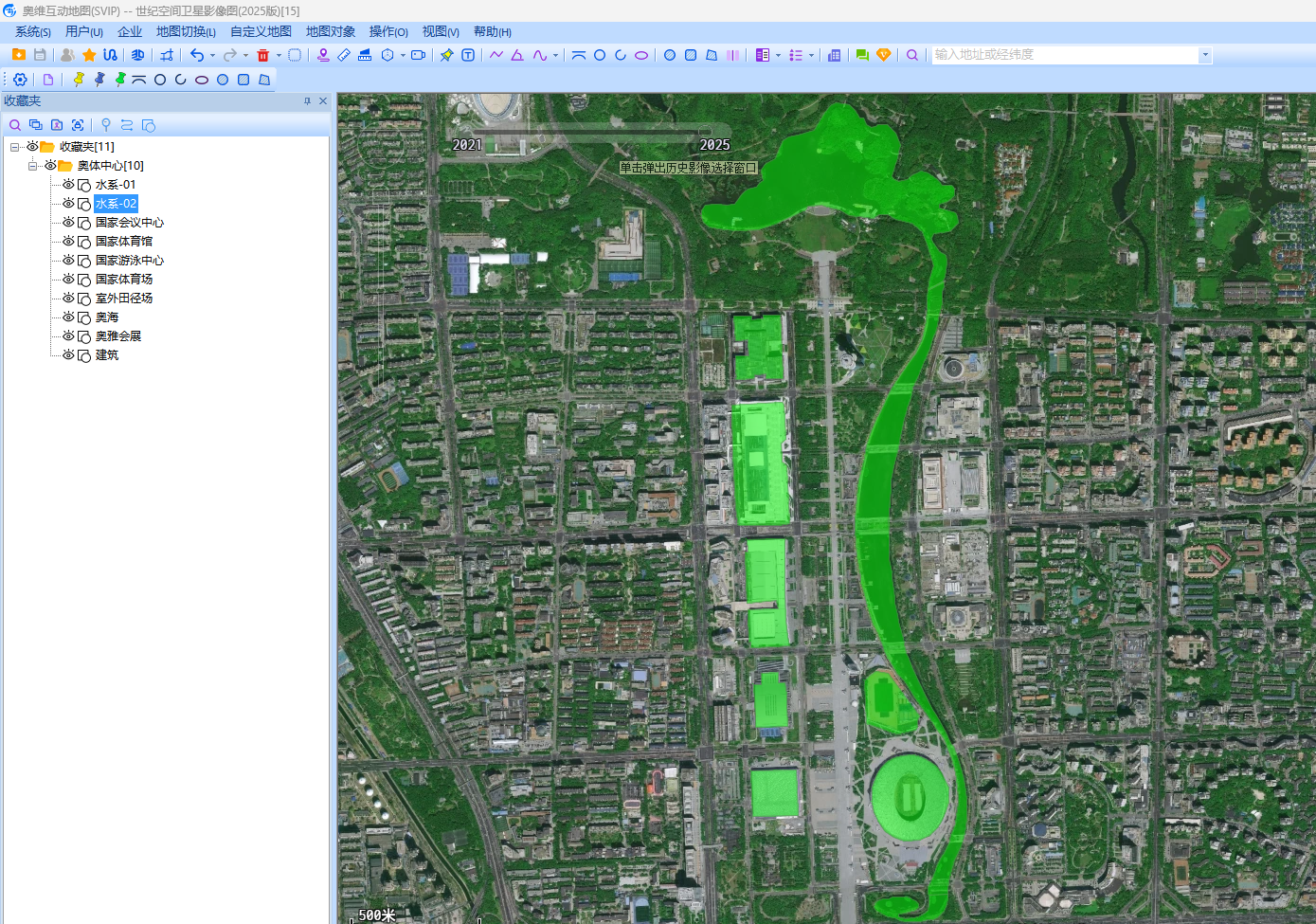Toggle visibility of 水系-01
Image resolution: width=1316 pixels, height=924 pixels.
click(x=68, y=185)
